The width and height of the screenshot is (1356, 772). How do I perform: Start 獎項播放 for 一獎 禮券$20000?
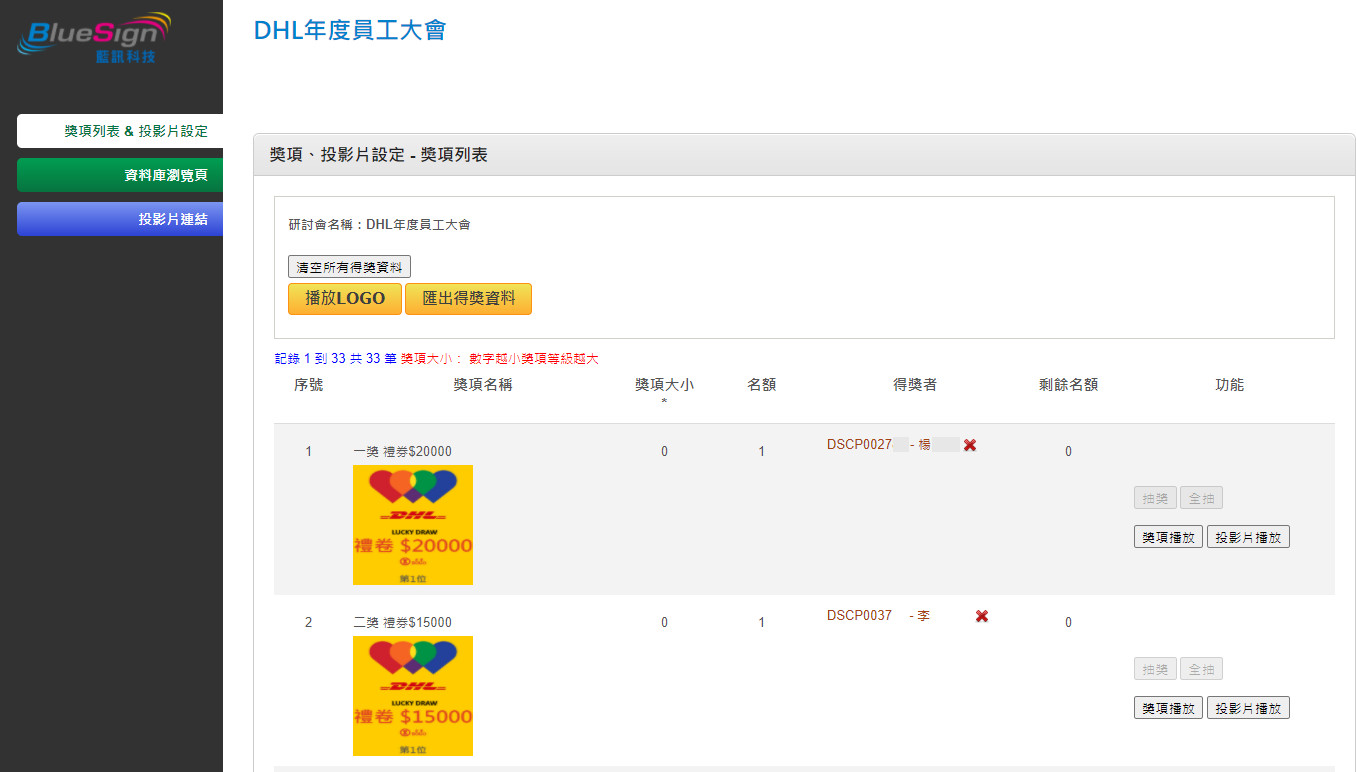(x=1167, y=536)
